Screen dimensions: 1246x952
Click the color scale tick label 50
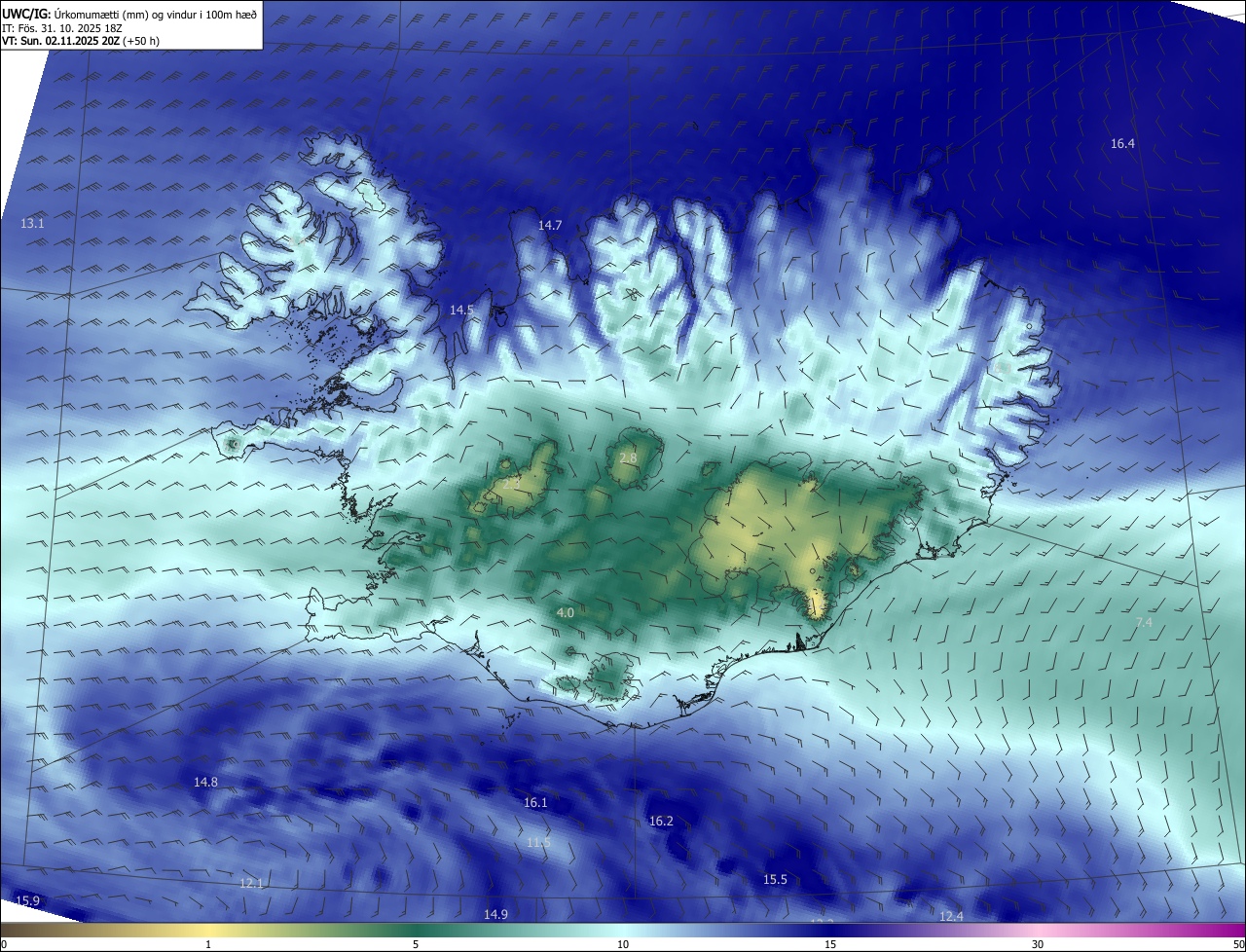1238,944
